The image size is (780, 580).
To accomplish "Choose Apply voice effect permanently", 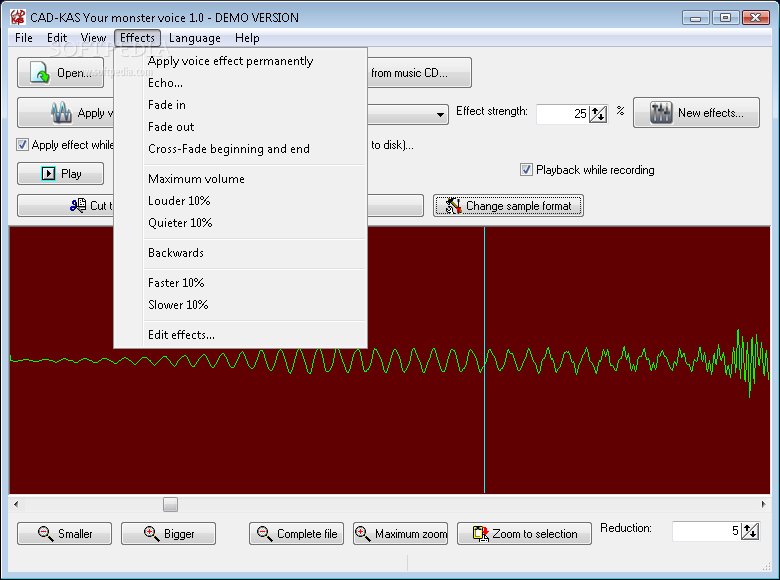I will coord(241,61).
